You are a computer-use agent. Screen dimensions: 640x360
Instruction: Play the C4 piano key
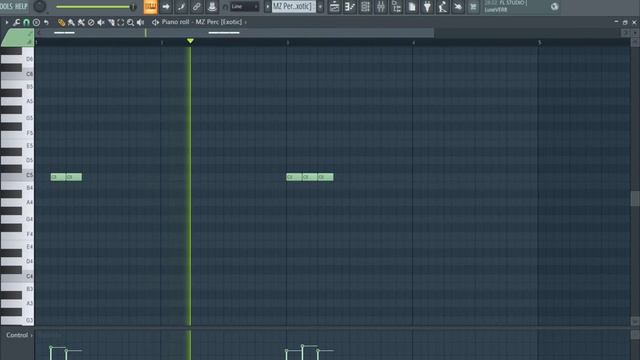tap(17, 276)
